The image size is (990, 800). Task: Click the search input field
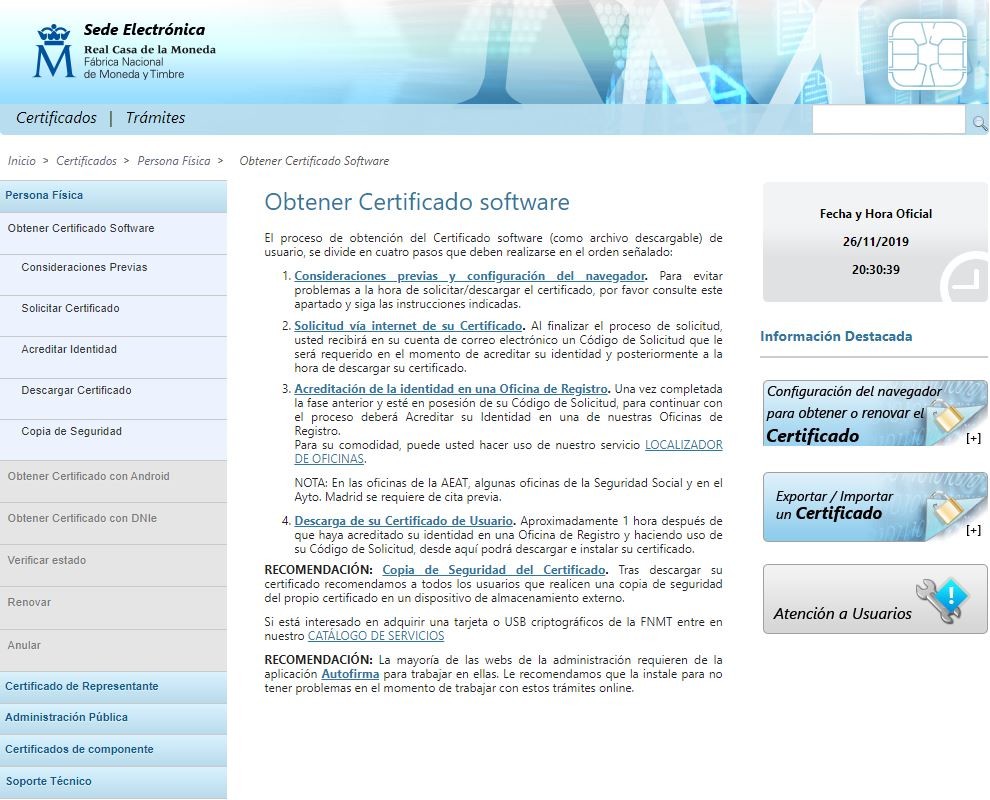point(889,122)
